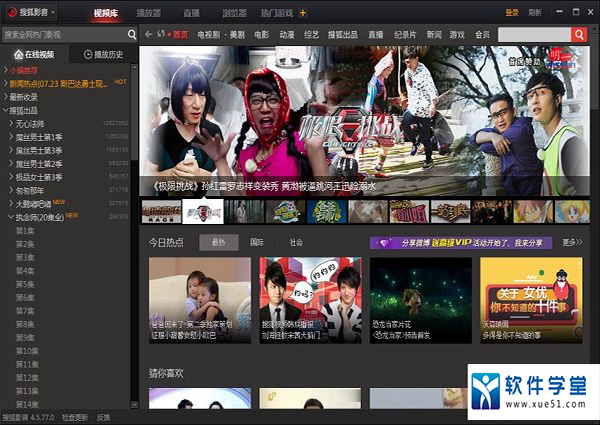Expand the 小编推荐 tree node
Screen dimensions: 600x425
point(5,70)
